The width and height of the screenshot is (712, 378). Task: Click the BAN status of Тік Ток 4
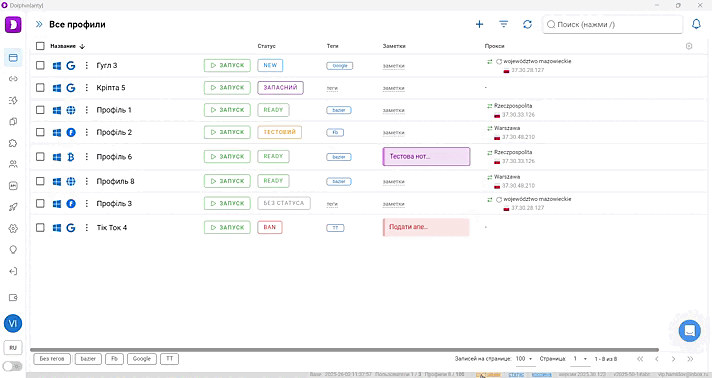tap(270, 227)
